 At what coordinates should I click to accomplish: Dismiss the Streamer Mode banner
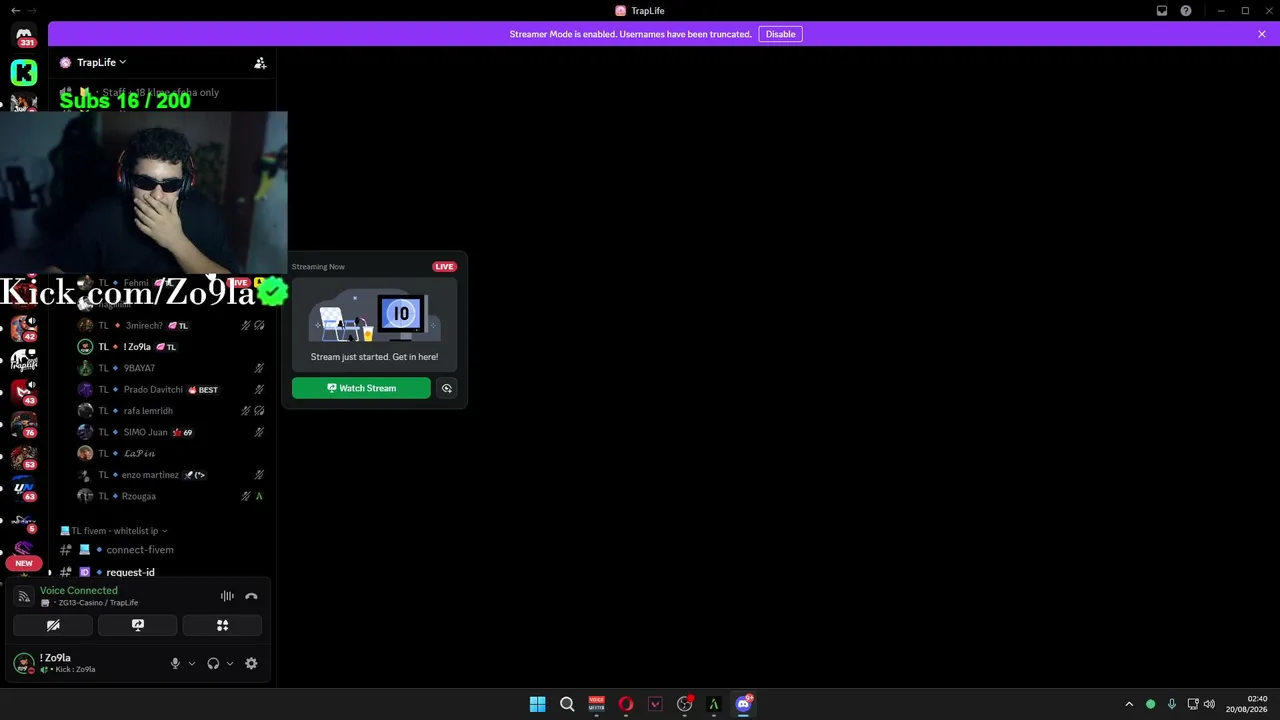pyautogui.click(x=1262, y=34)
